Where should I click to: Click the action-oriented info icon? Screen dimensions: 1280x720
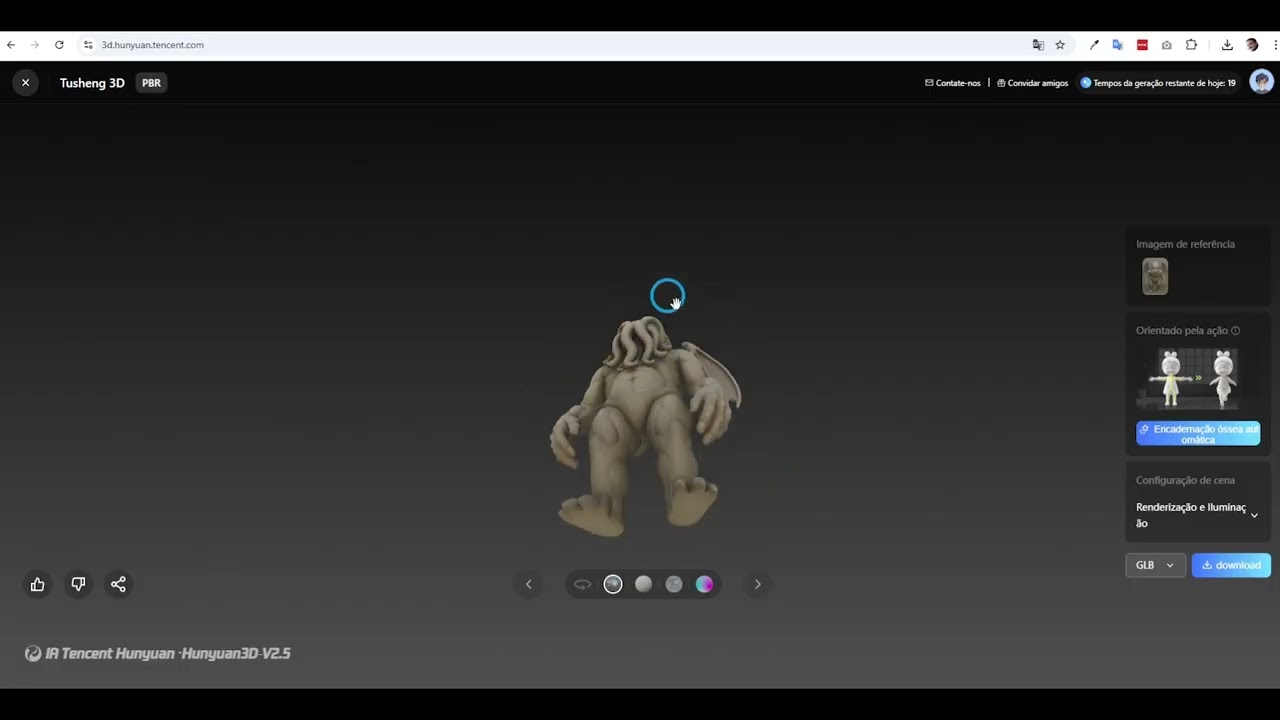click(x=1236, y=331)
